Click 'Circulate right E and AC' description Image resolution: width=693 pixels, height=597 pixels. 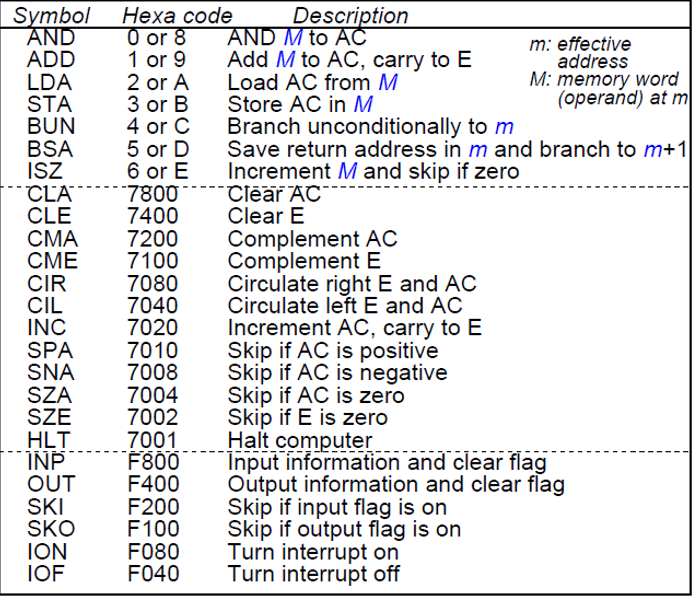click(352, 284)
